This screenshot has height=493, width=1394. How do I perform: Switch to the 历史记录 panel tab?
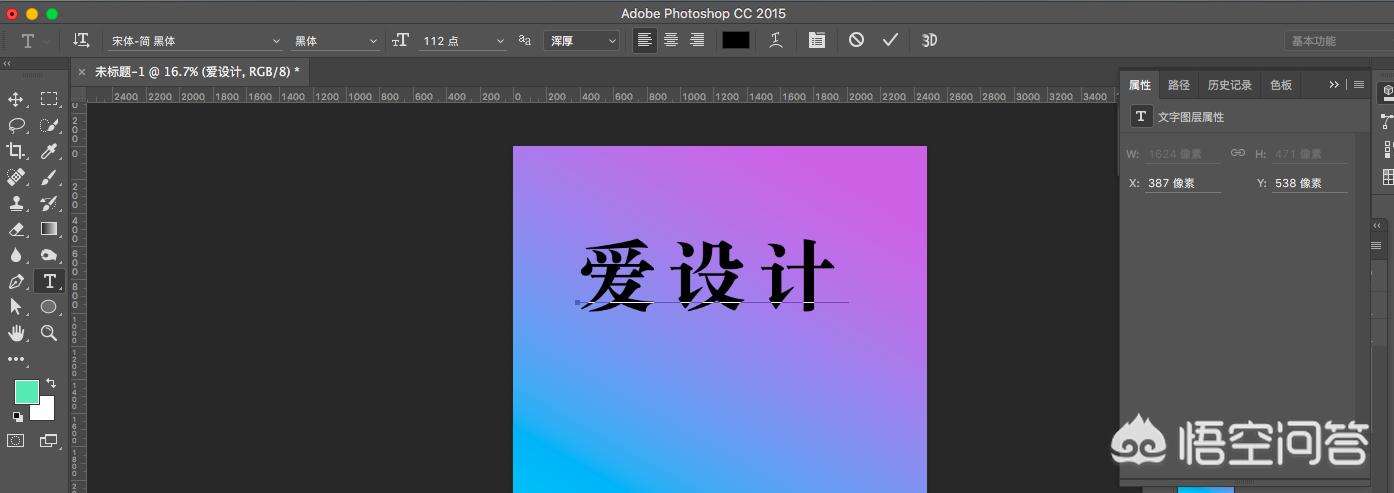tap(1229, 85)
